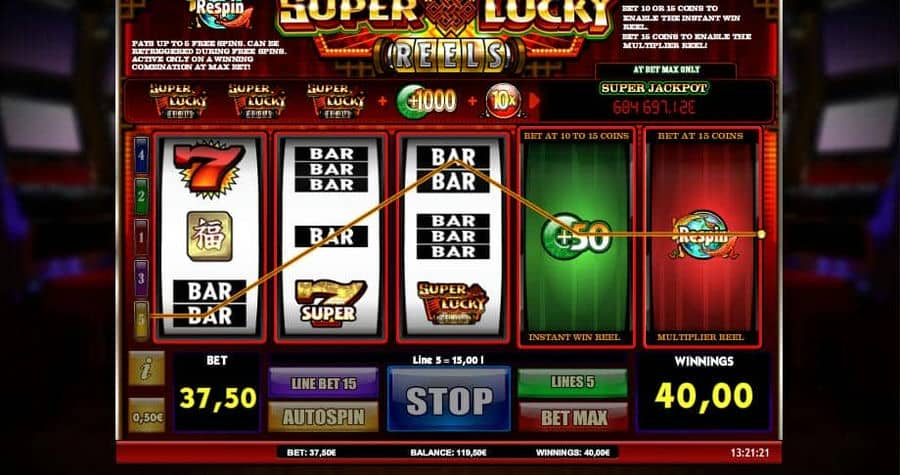
Task: Enable Autospin
Action: coord(323,417)
